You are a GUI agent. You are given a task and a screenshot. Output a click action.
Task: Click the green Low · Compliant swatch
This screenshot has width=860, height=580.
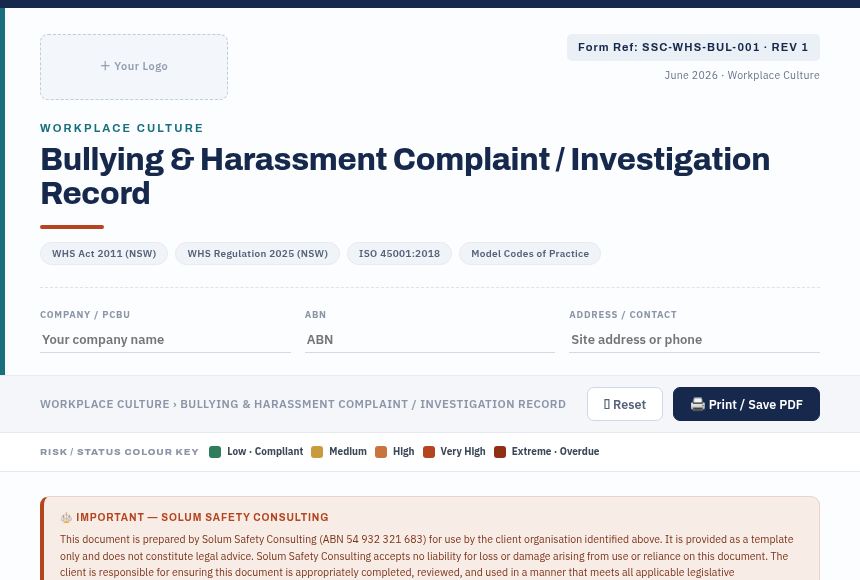point(215,452)
